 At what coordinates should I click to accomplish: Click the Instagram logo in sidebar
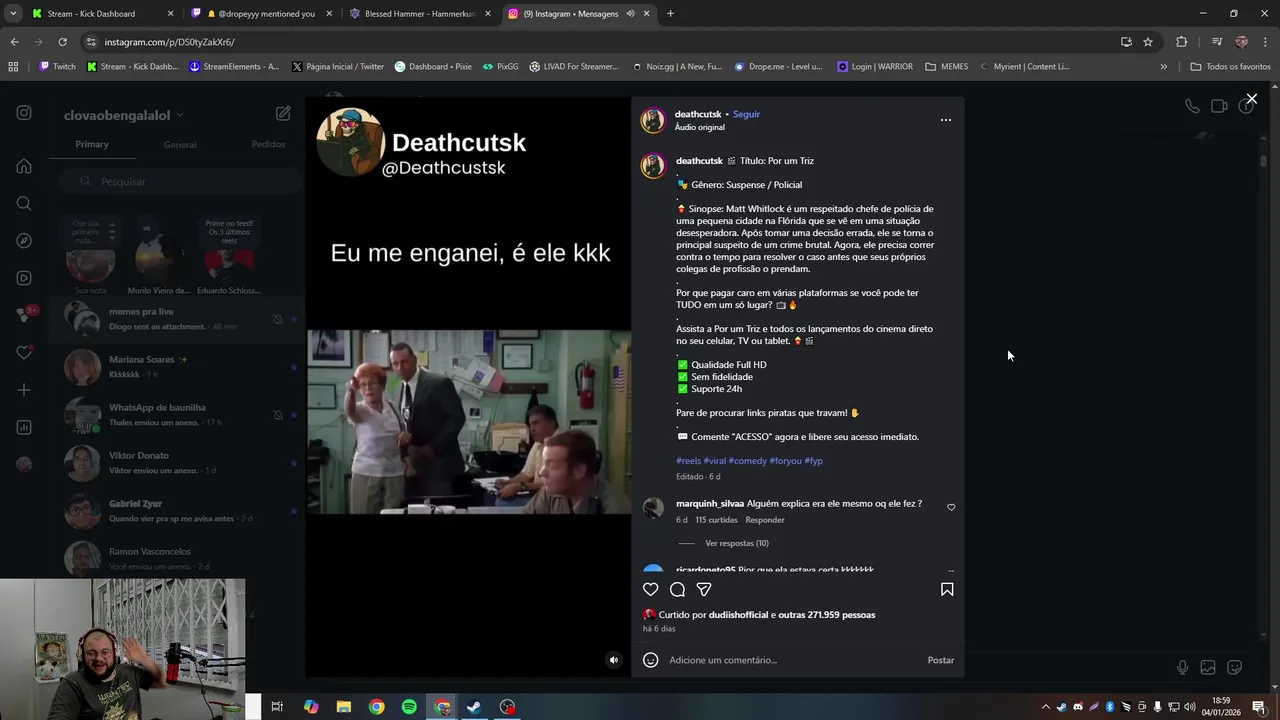coord(24,113)
